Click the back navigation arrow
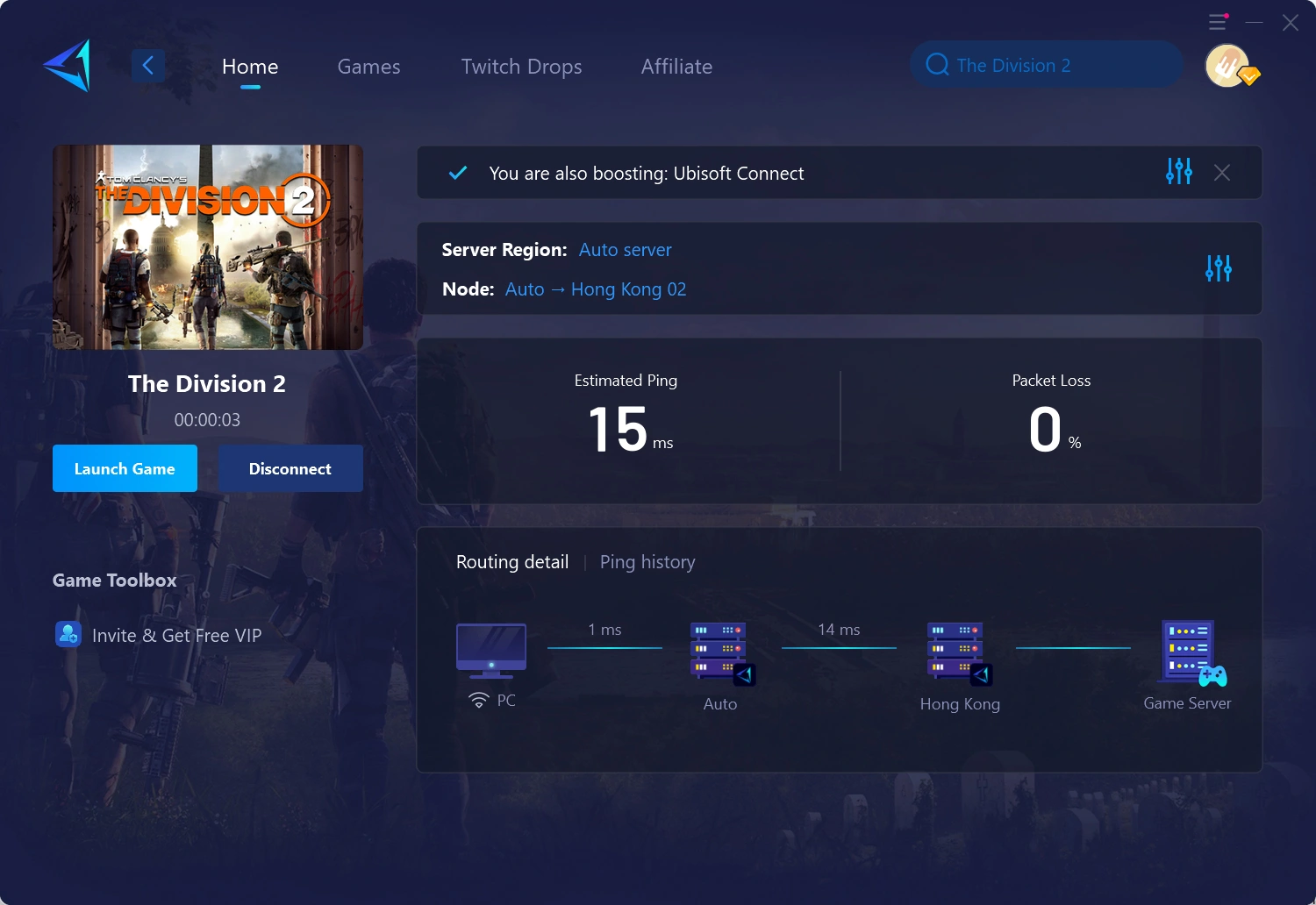The width and height of the screenshot is (1316, 905). (147, 65)
